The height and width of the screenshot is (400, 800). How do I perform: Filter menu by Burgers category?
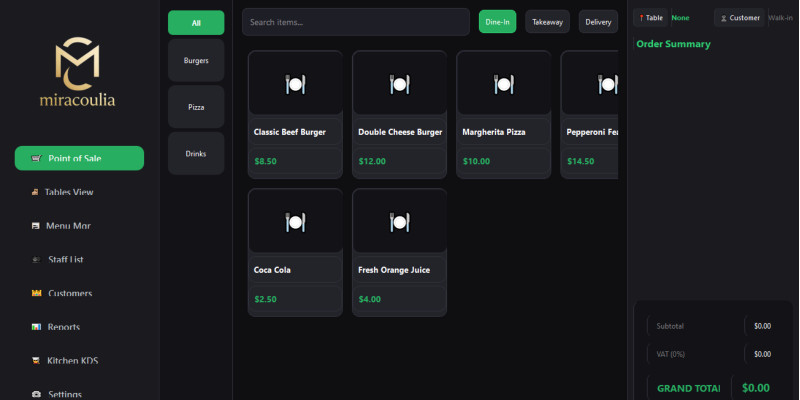[x=196, y=61]
